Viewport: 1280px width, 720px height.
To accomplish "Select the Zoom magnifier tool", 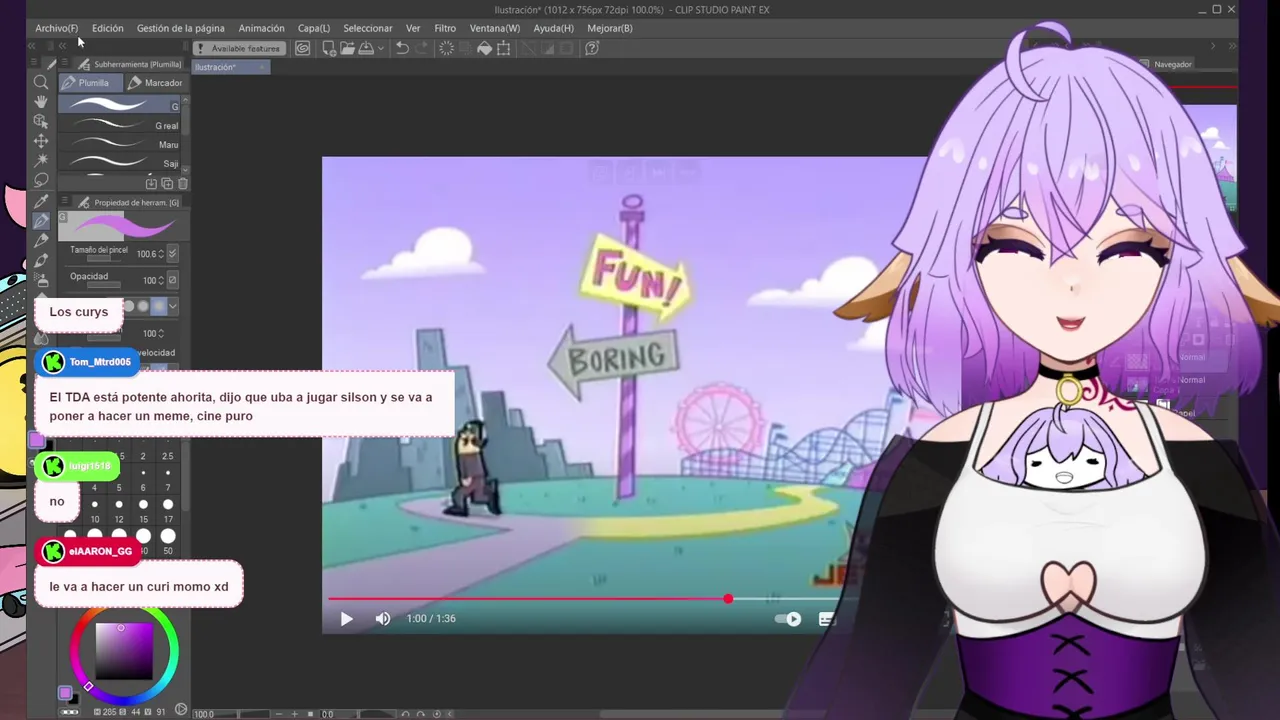I will pos(41,82).
